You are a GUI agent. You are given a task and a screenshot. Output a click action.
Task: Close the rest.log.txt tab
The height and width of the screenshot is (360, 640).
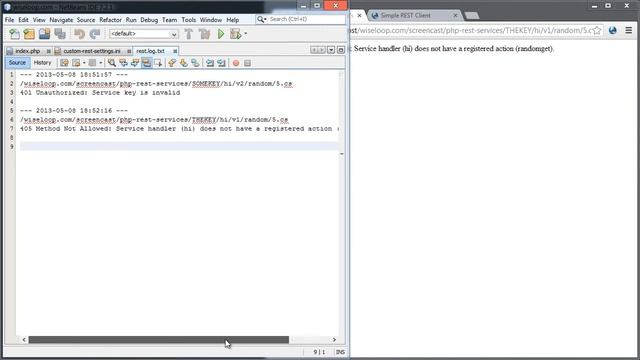[x=175, y=51]
